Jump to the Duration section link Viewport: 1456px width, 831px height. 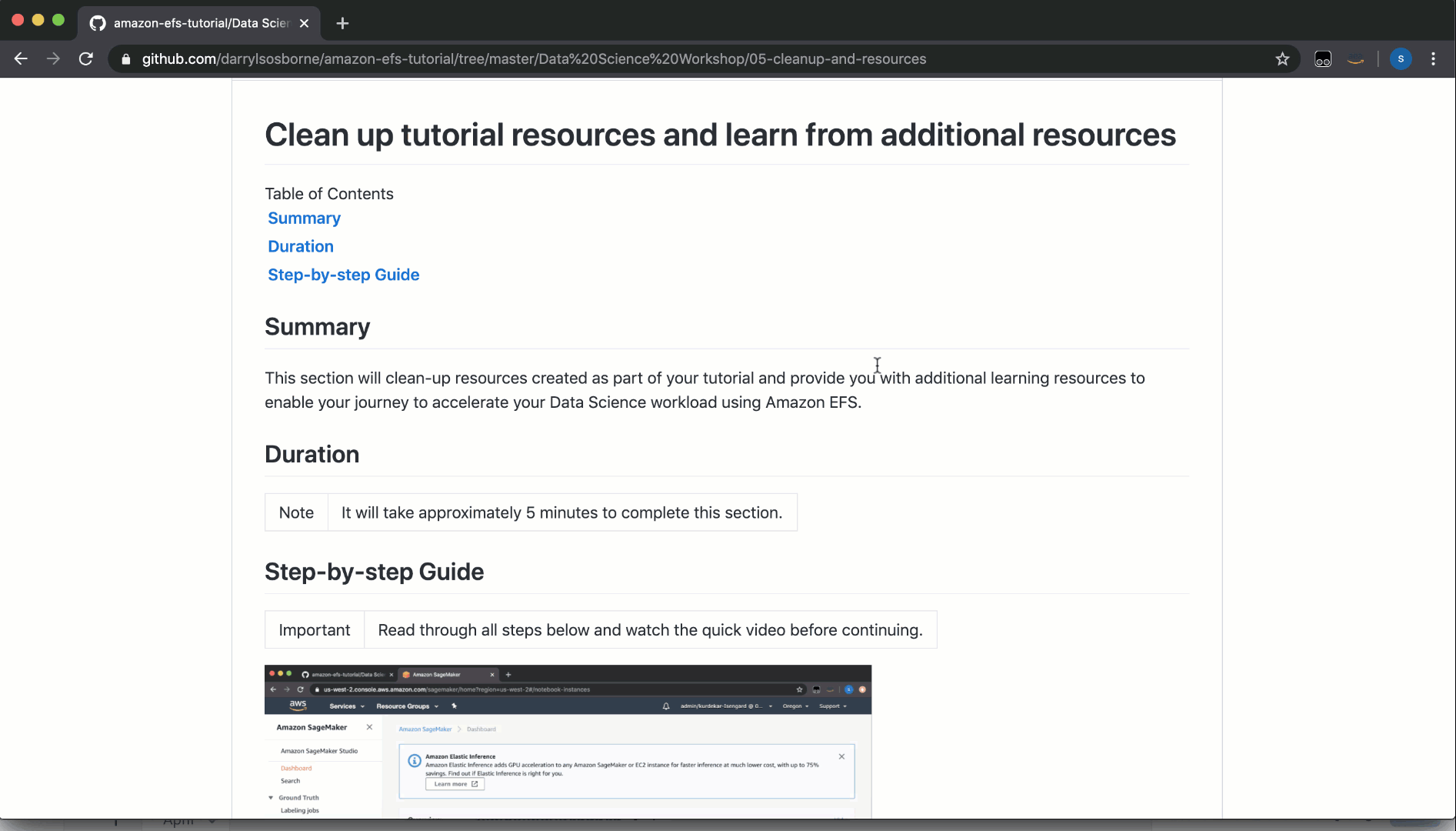tap(301, 246)
